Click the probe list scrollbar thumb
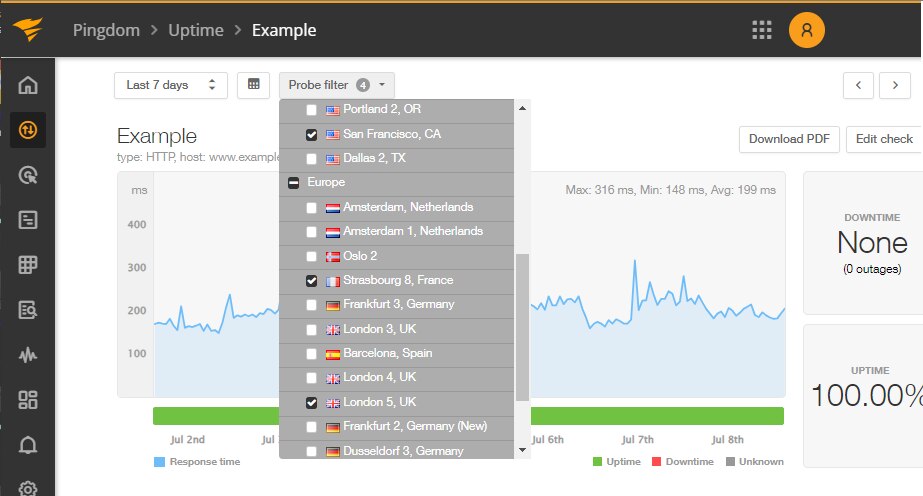Viewport: 923px width, 496px height. [x=522, y=328]
